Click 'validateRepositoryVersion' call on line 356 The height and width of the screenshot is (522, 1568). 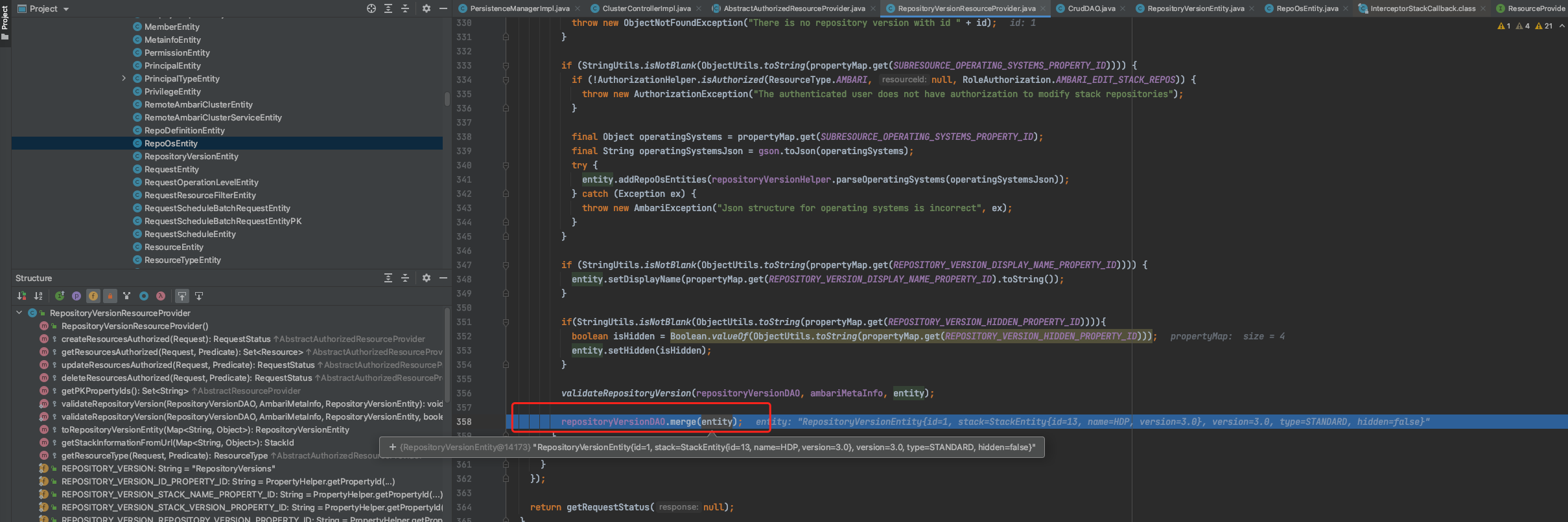[626, 393]
